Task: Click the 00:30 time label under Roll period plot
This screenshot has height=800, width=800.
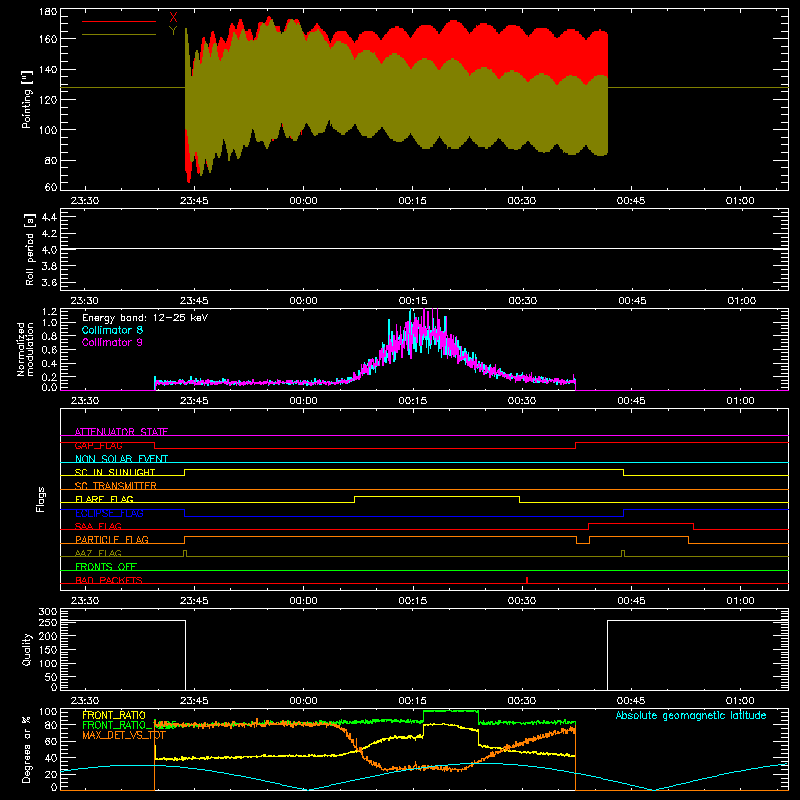Action: tap(522, 301)
